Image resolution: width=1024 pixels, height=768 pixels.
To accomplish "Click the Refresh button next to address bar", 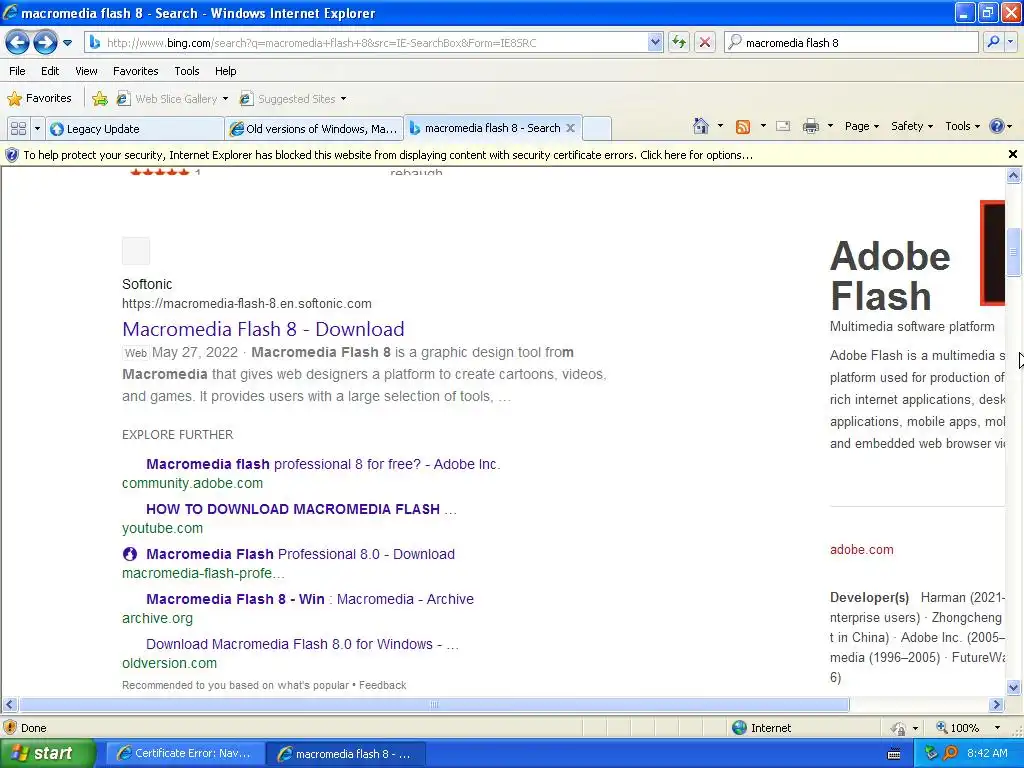I will coord(679,42).
